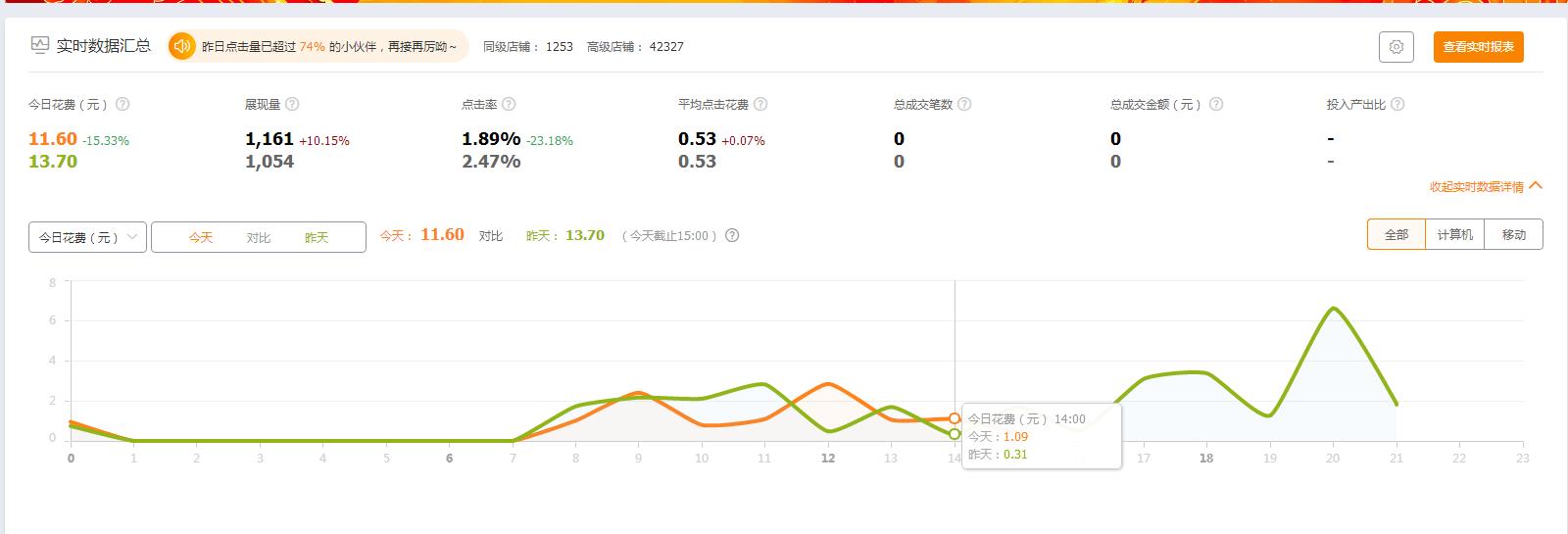Select 今天 in the comparison toggle

pos(201,237)
